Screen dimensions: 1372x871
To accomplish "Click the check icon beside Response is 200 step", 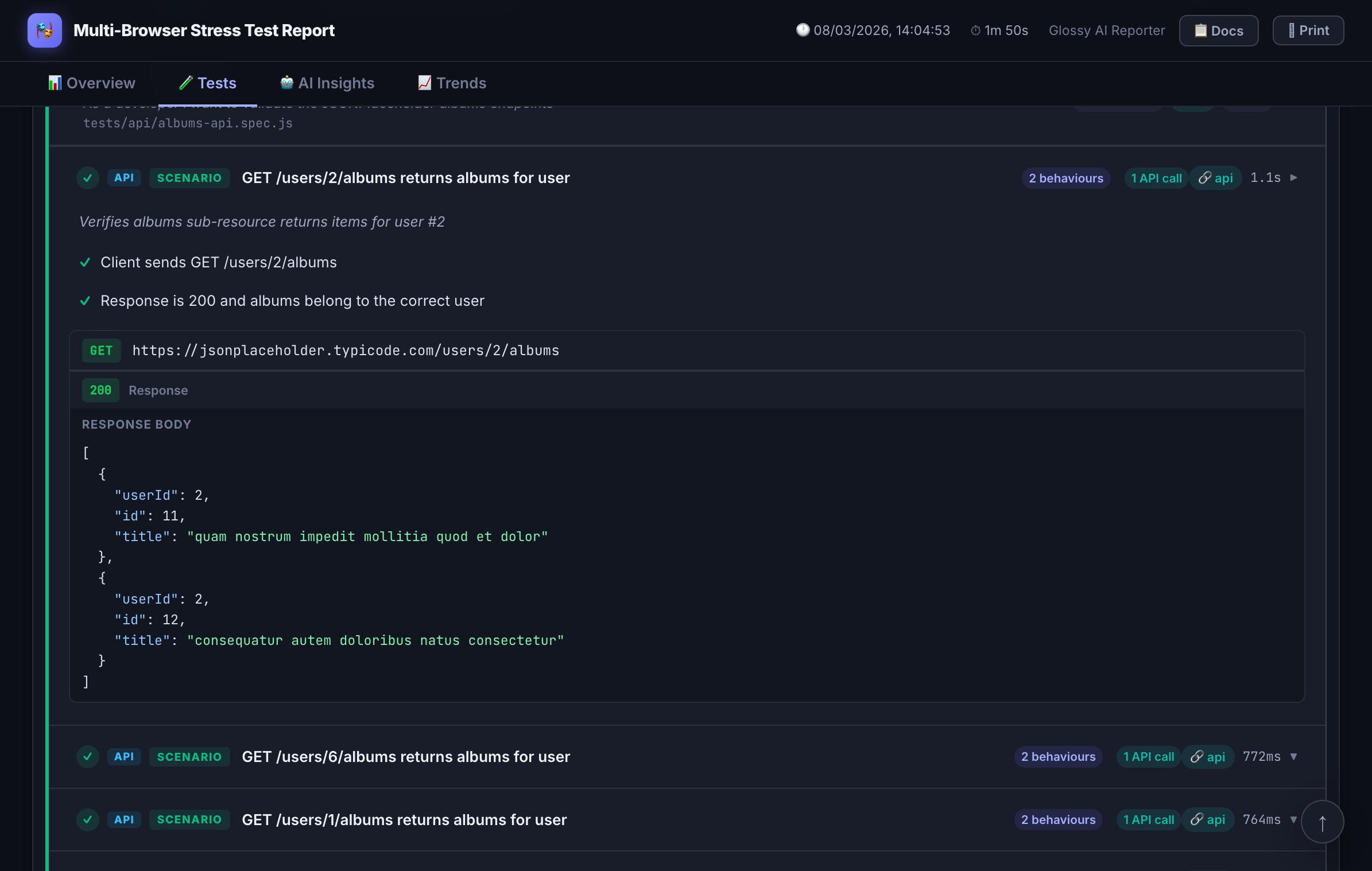I will [85, 301].
